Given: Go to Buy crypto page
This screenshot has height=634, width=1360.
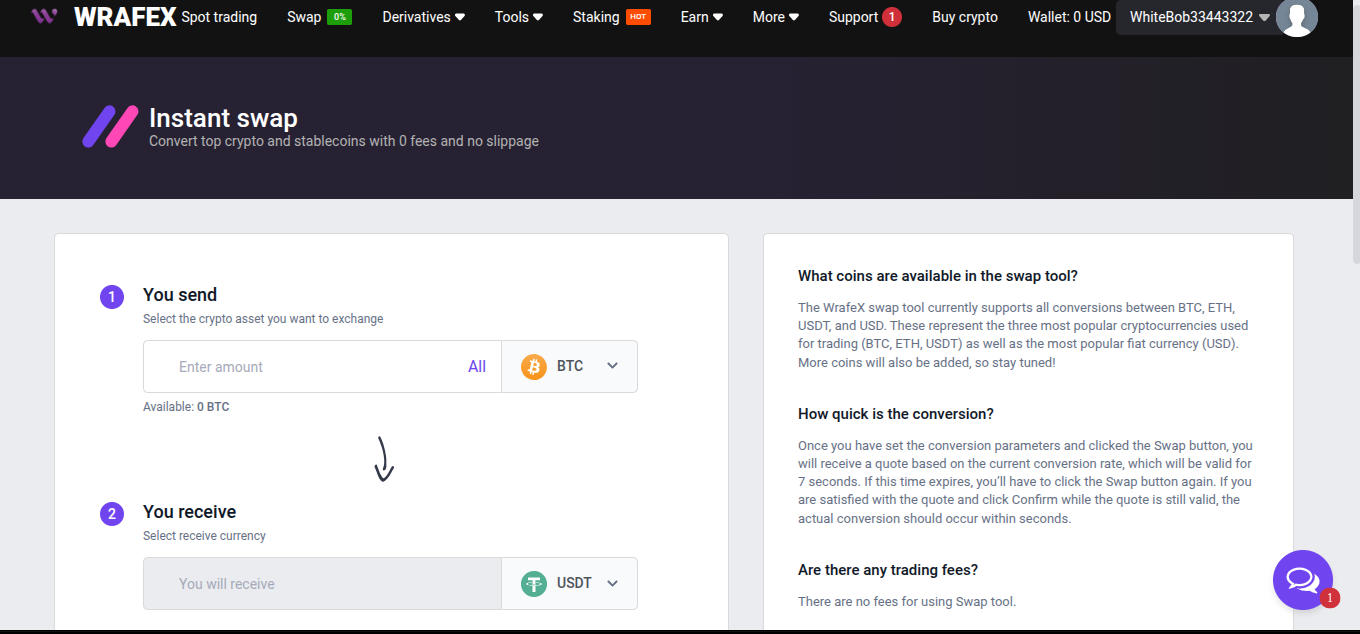Looking at the screenshot, I should point(964,17).
